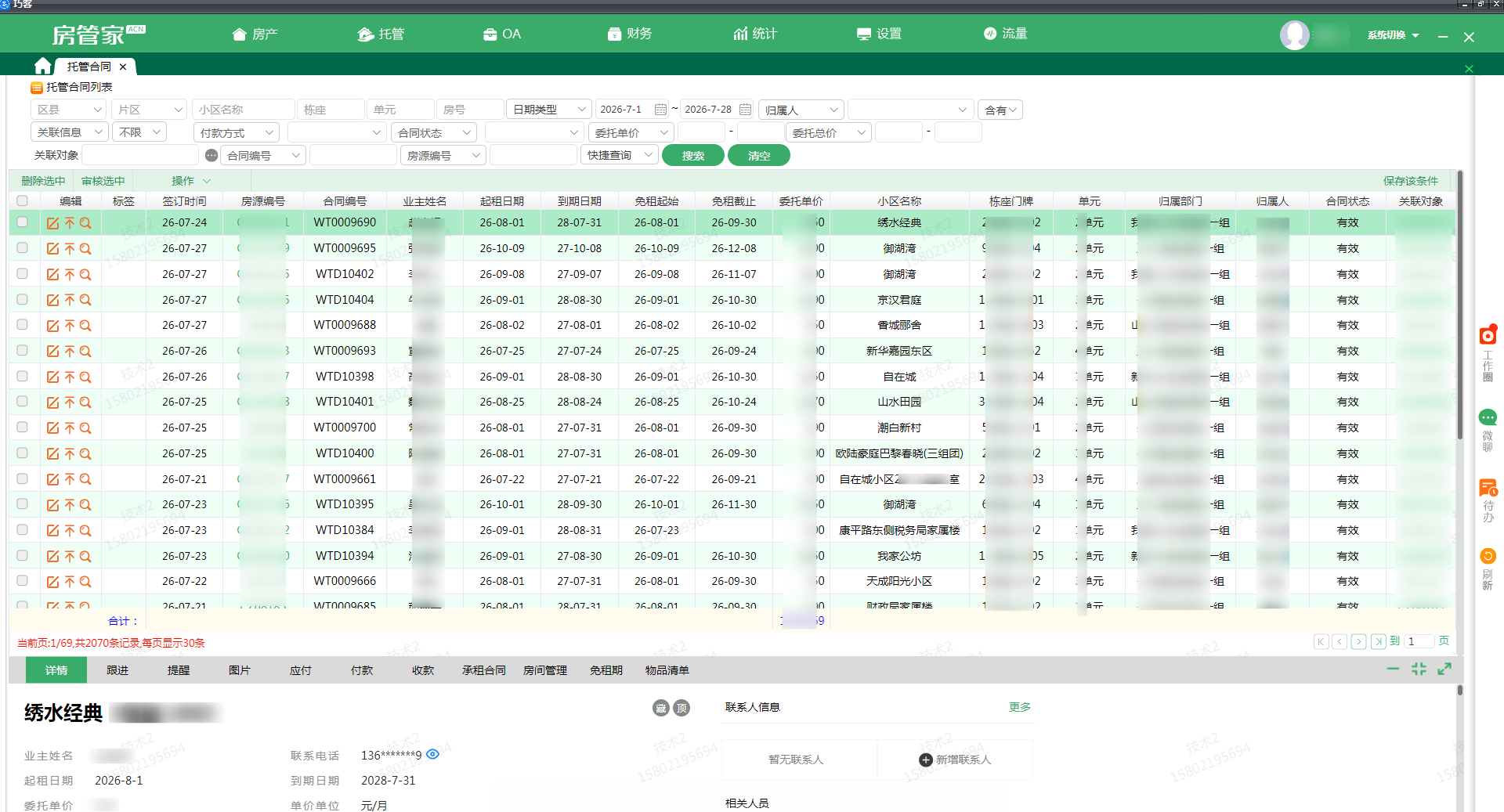Focus the 小区名称 input field

coord(243,110)
